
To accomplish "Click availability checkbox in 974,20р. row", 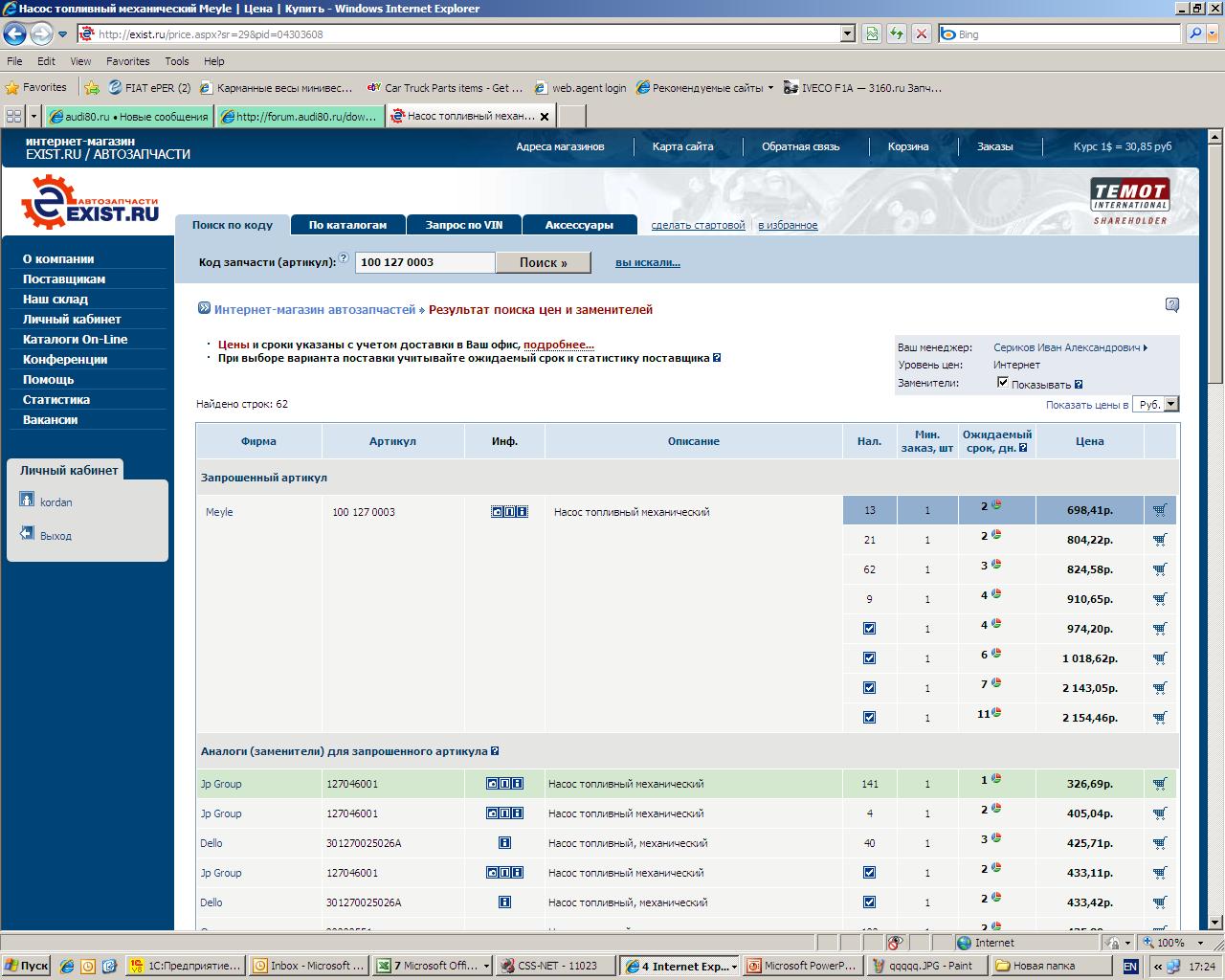I will pos(869,629).
